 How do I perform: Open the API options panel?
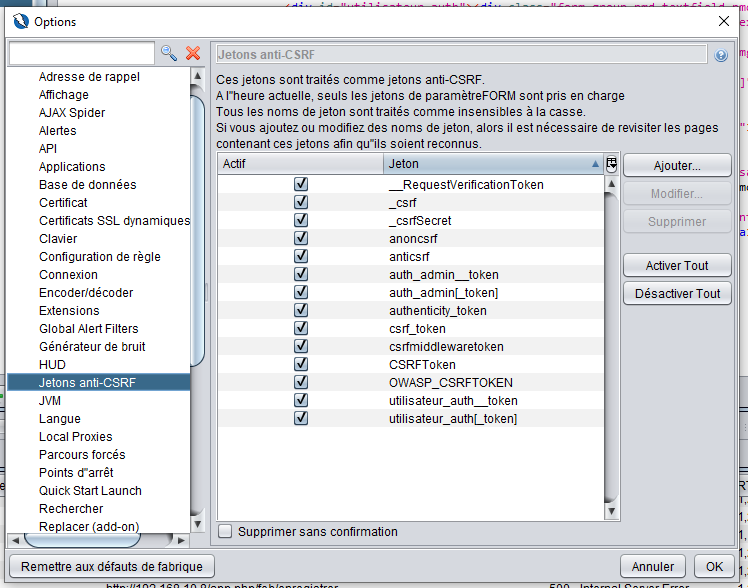tap(48, 149)
